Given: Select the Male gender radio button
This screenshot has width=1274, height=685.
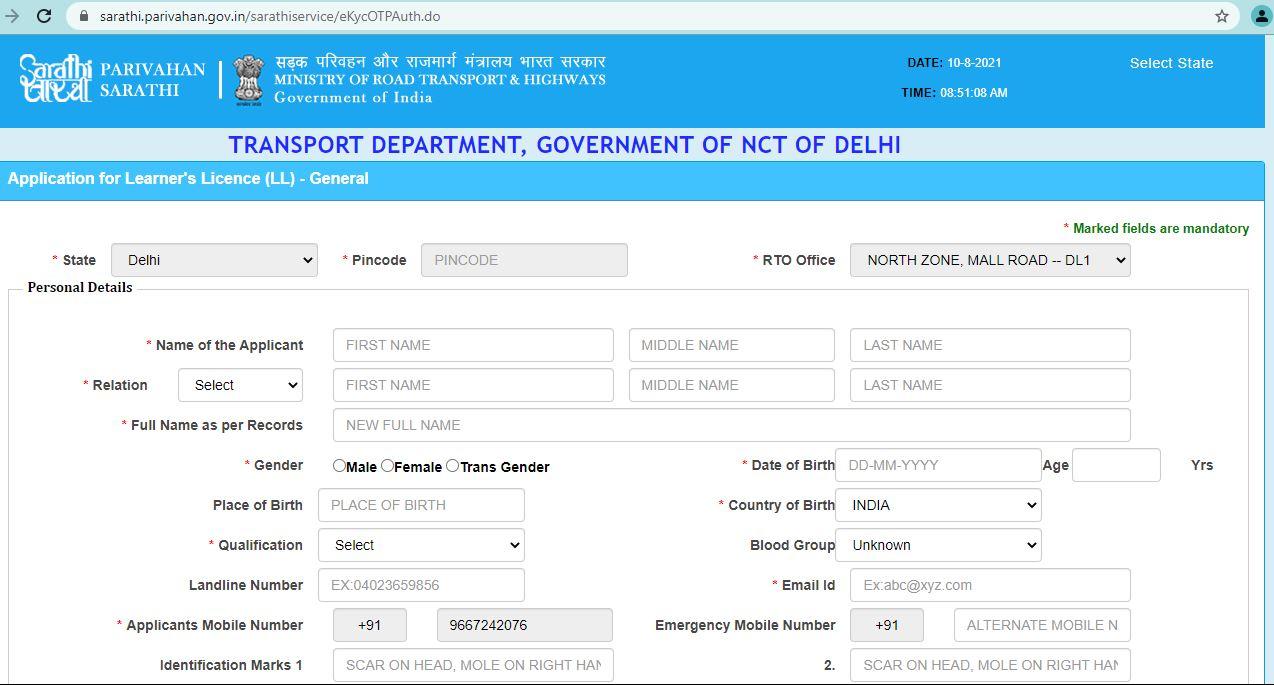Looking at the screenshot, I should (339, 465).
